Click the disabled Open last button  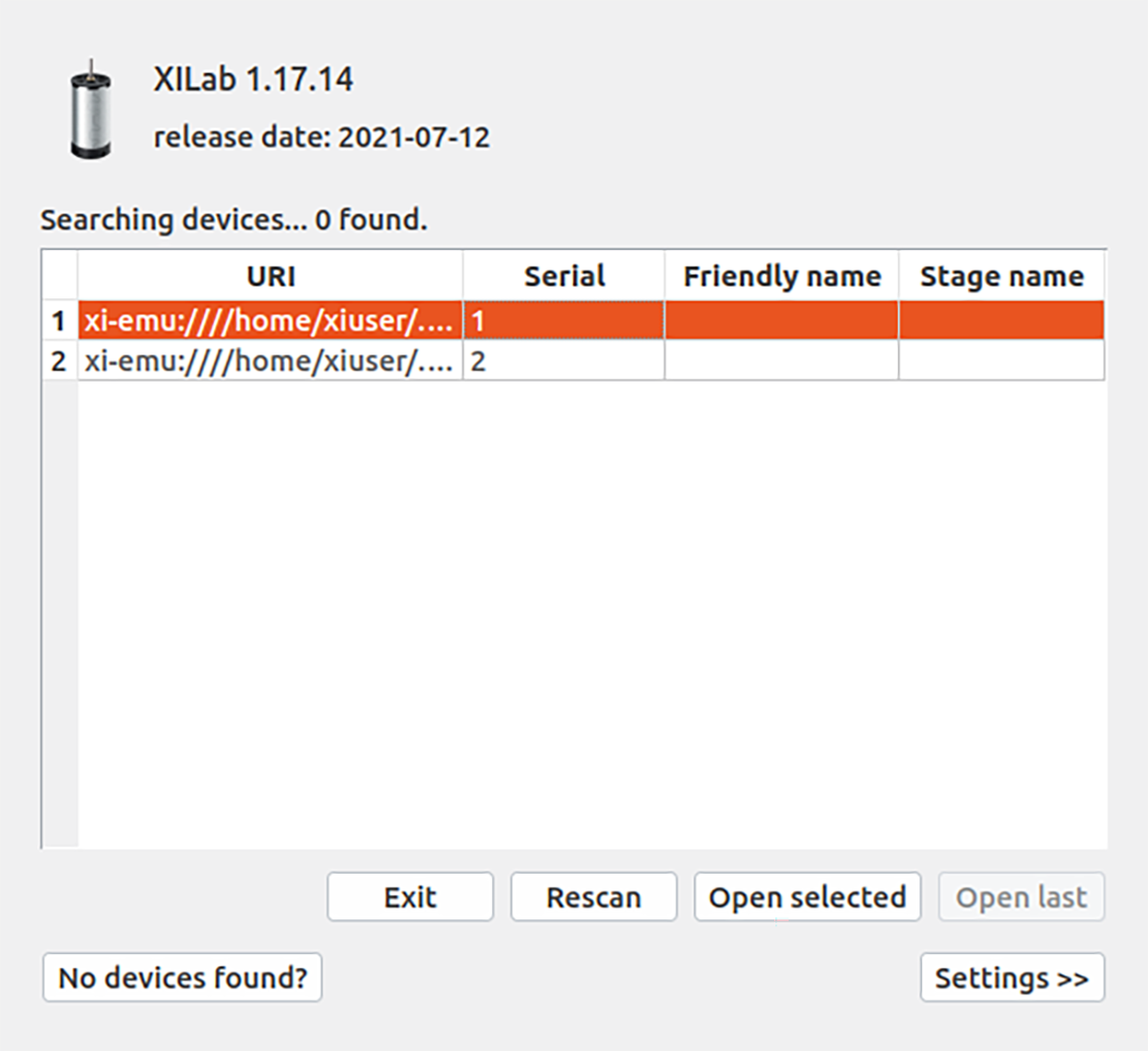pyautogui.click(x=1021, y=897)
